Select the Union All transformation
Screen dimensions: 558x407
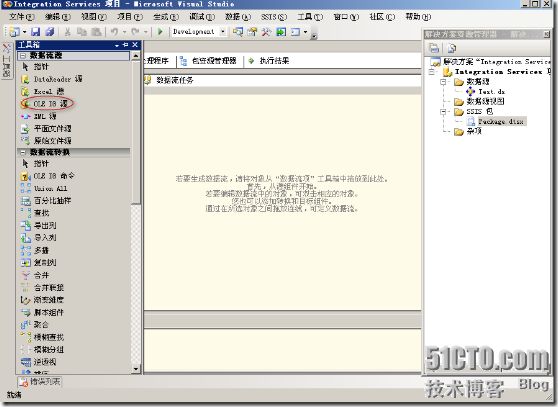44,188
